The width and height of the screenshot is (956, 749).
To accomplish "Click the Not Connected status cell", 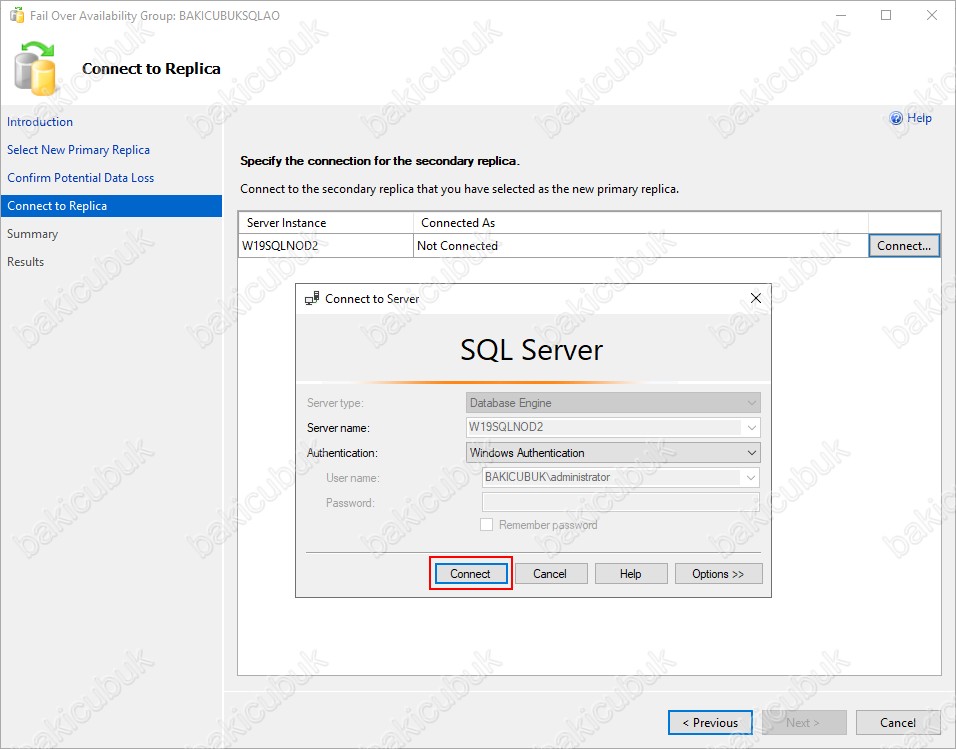I will 641,246.
